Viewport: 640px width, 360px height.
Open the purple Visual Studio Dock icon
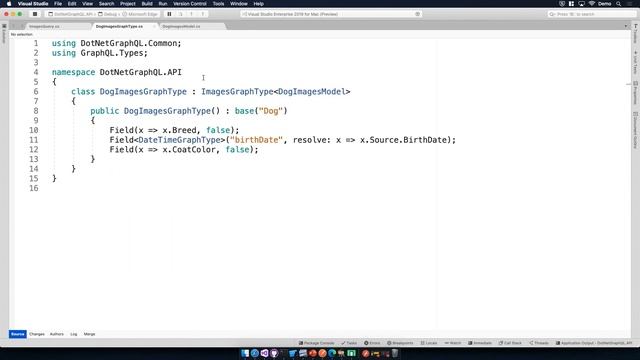pos(264,353)
